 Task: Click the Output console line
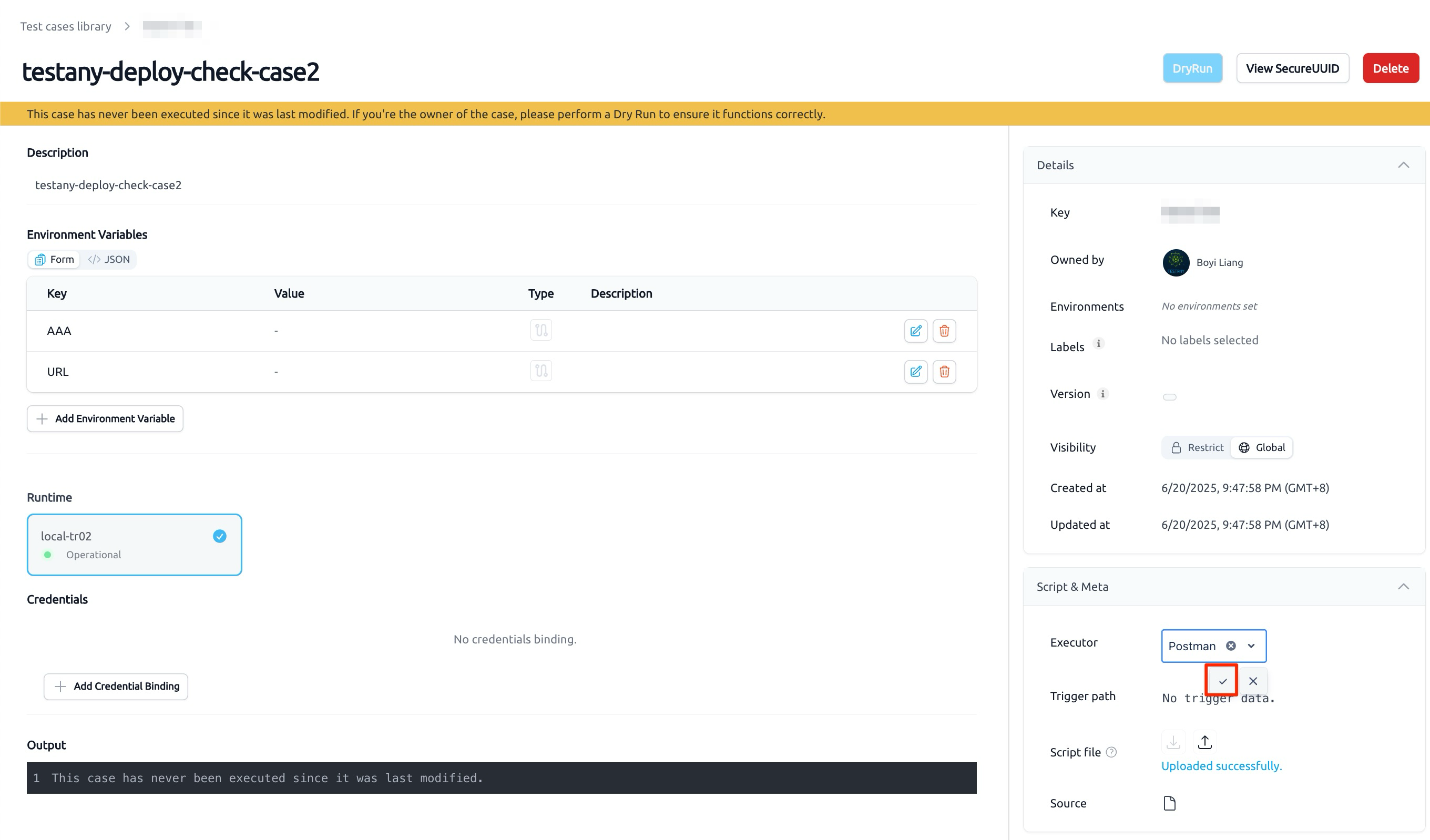tap(502, 778)
